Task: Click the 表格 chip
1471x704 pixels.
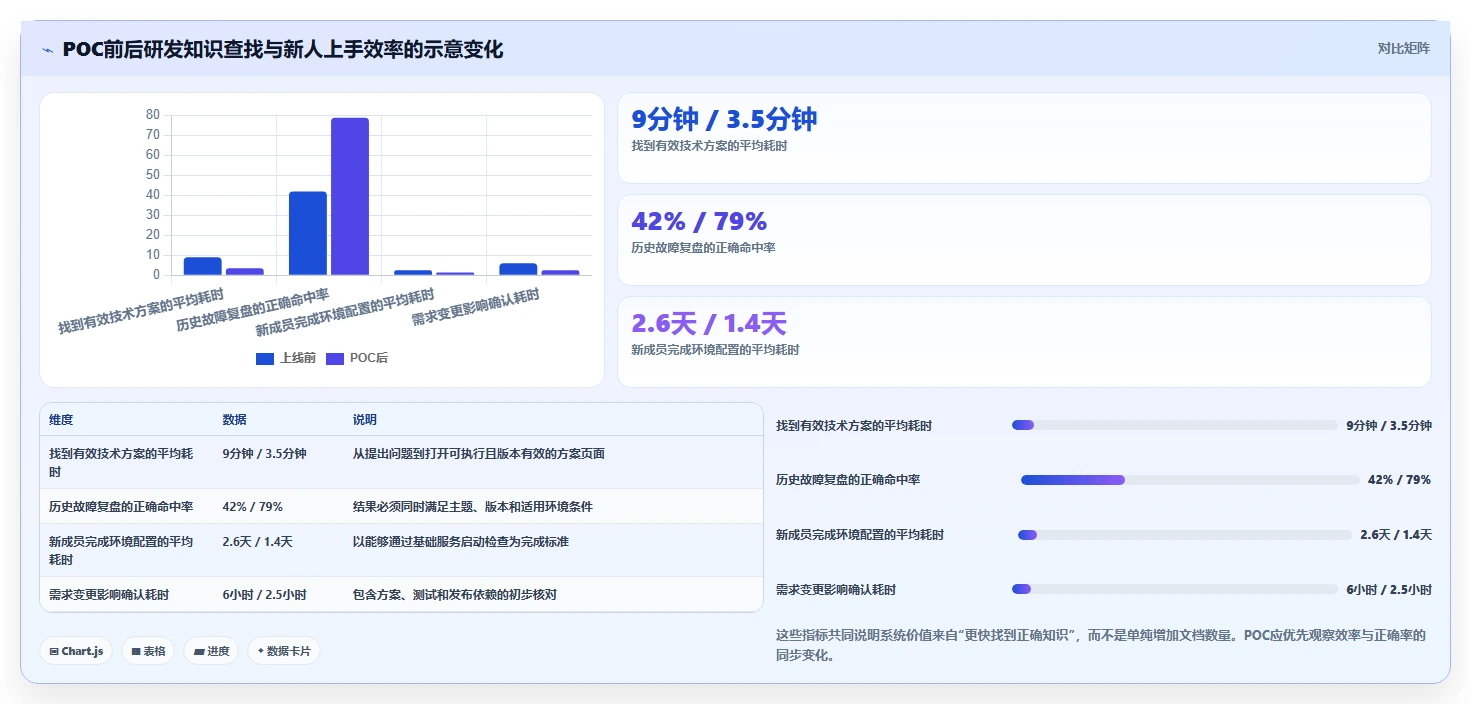Action: pos(148,651)
